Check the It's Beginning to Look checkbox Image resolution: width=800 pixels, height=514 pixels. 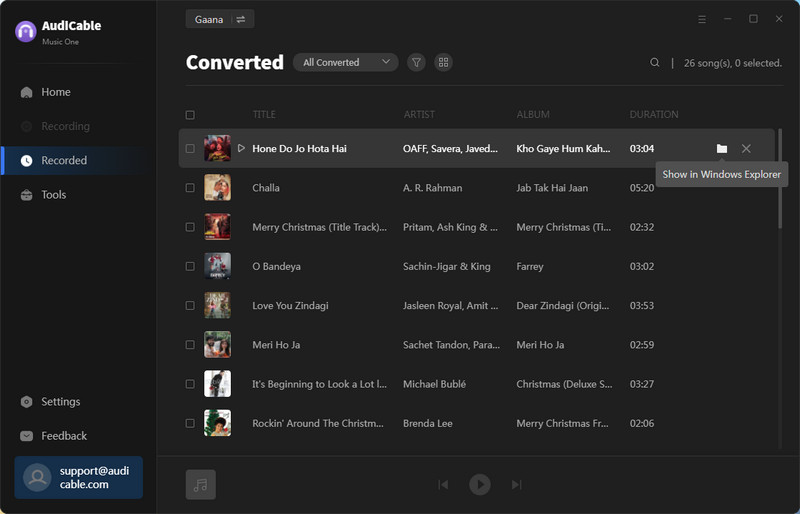pos(190,384)
